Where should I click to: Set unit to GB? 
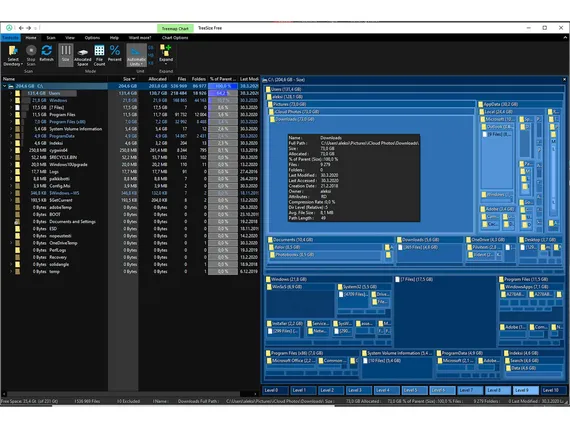point(151,48)
